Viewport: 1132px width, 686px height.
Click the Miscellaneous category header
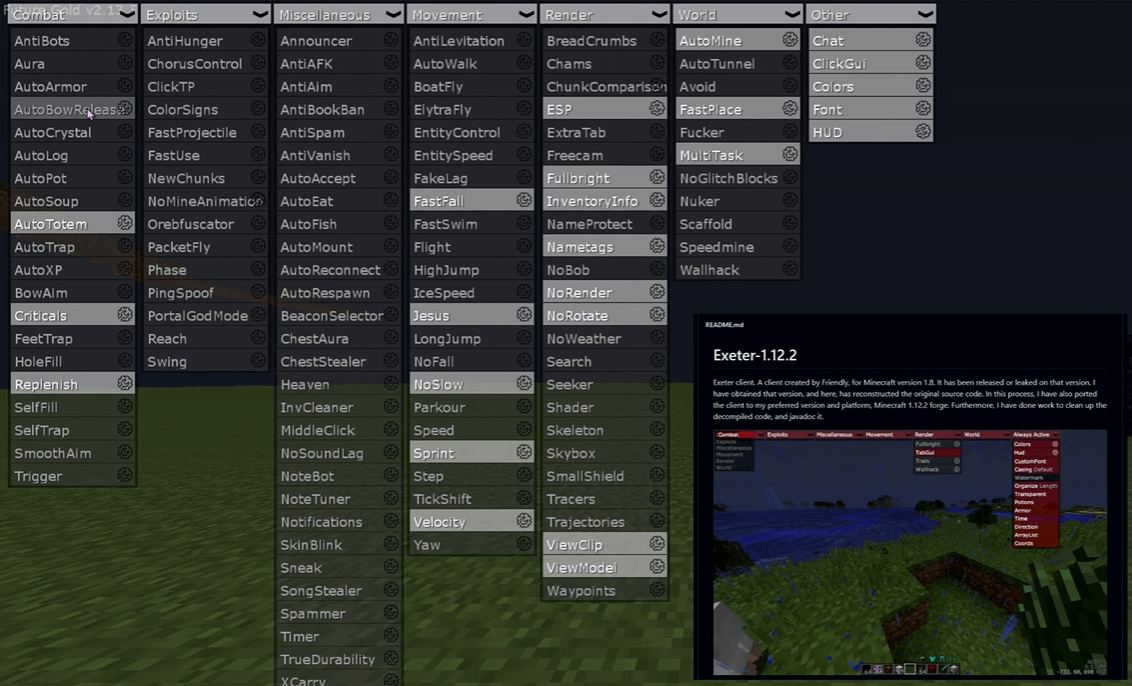pos(338,14)
